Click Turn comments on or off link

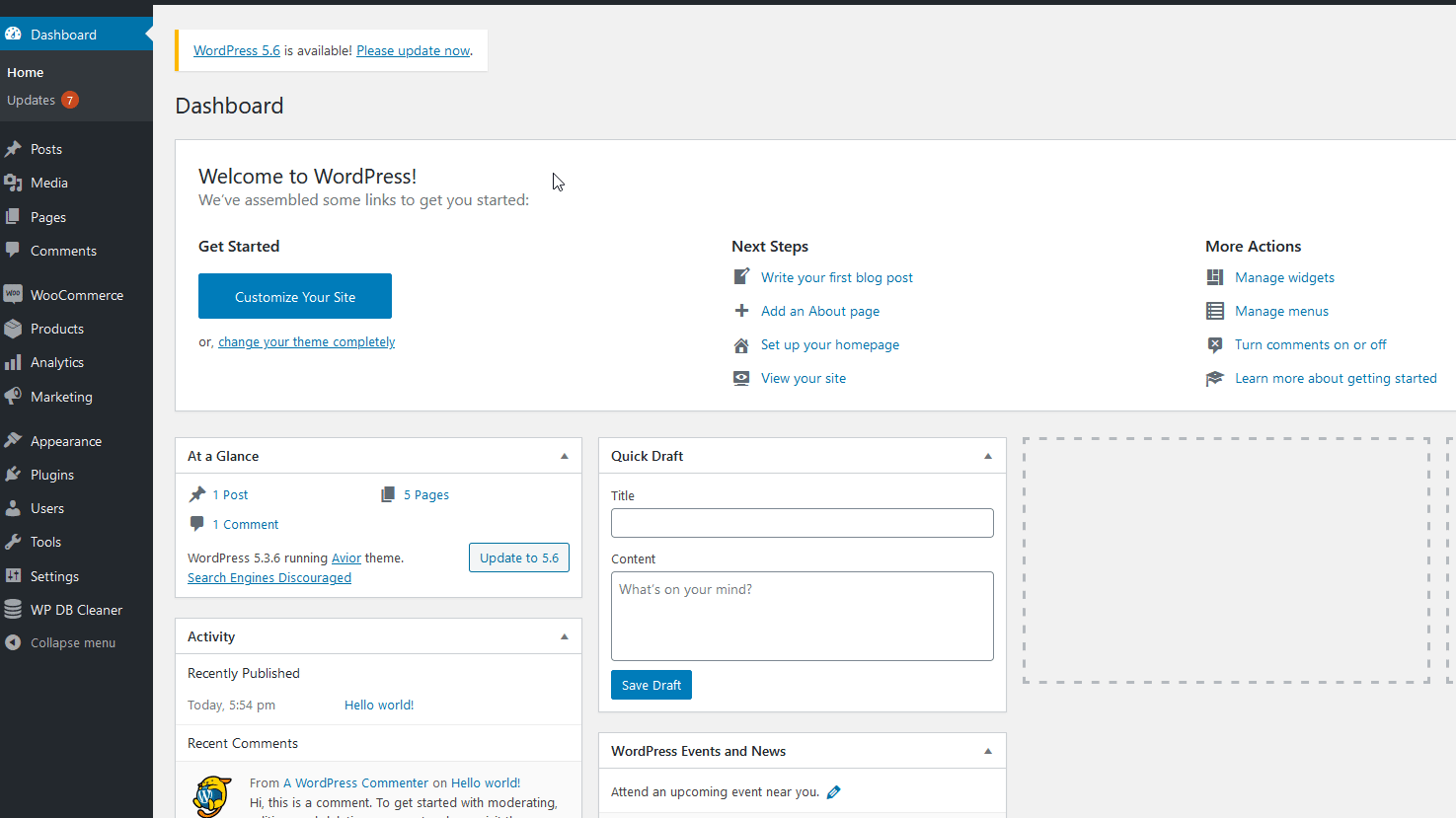click(1311, 344)
